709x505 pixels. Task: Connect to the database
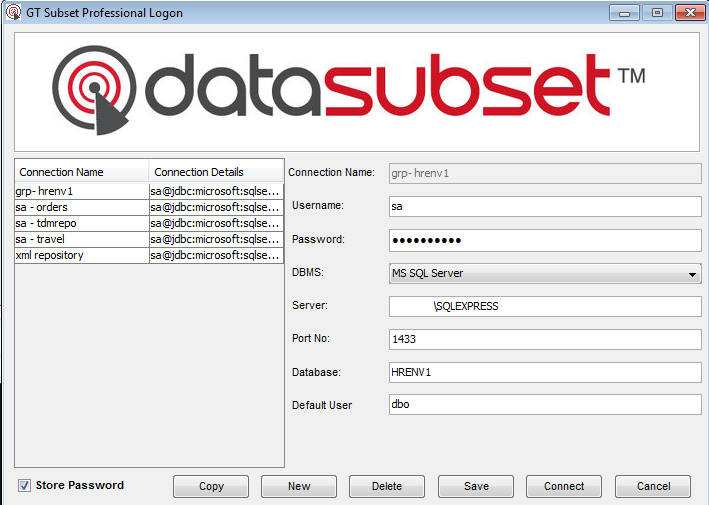pyautogui.click(x=564, y=486)
